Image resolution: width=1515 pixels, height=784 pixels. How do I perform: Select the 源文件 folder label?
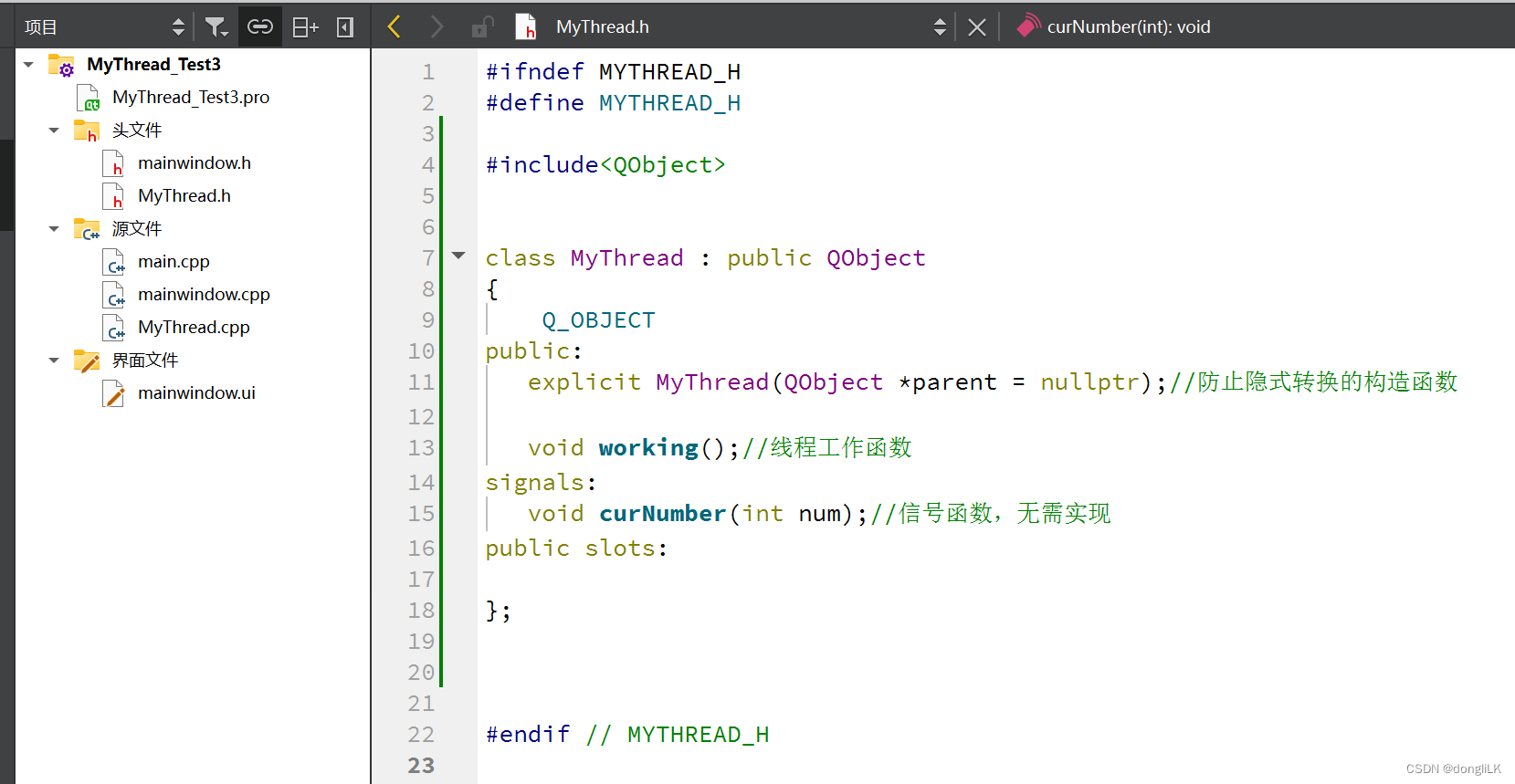click(x=137, y=229)
